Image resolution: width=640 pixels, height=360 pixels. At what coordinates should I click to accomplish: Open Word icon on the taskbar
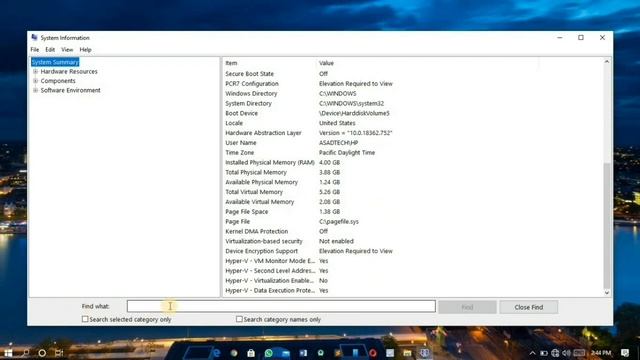pos(303,353)
